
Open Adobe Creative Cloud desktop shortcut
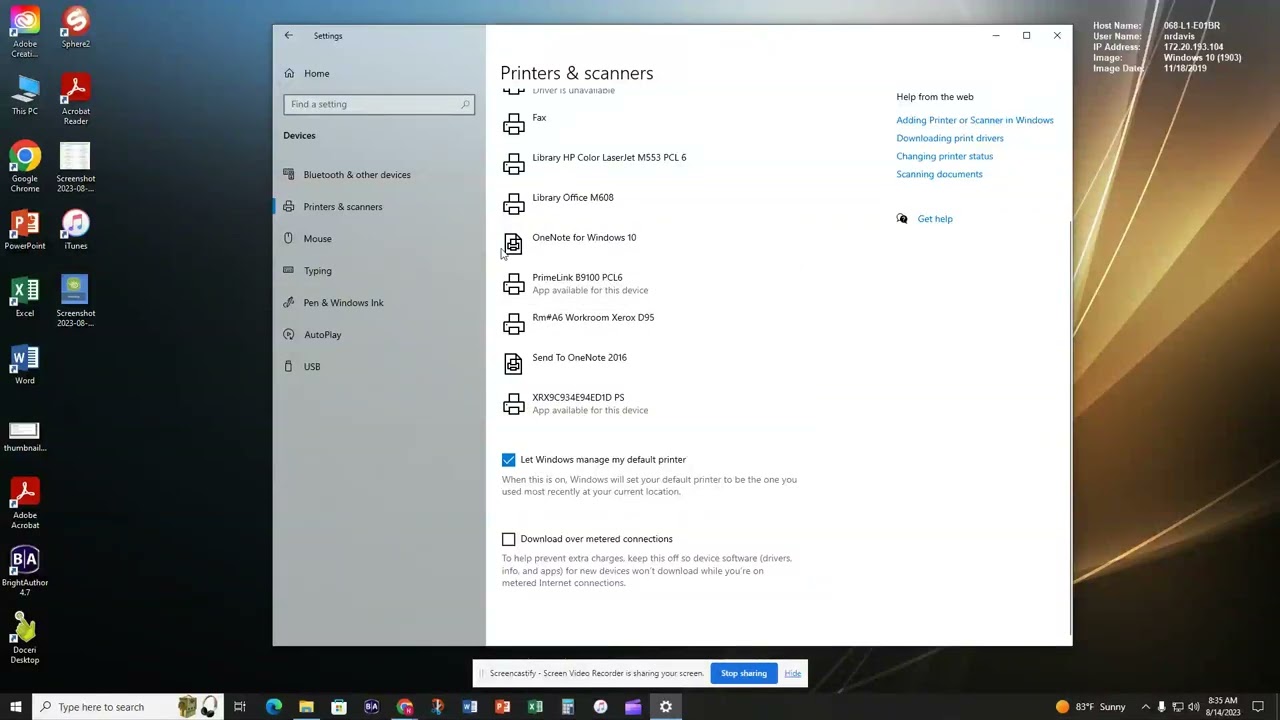(25, 32)
